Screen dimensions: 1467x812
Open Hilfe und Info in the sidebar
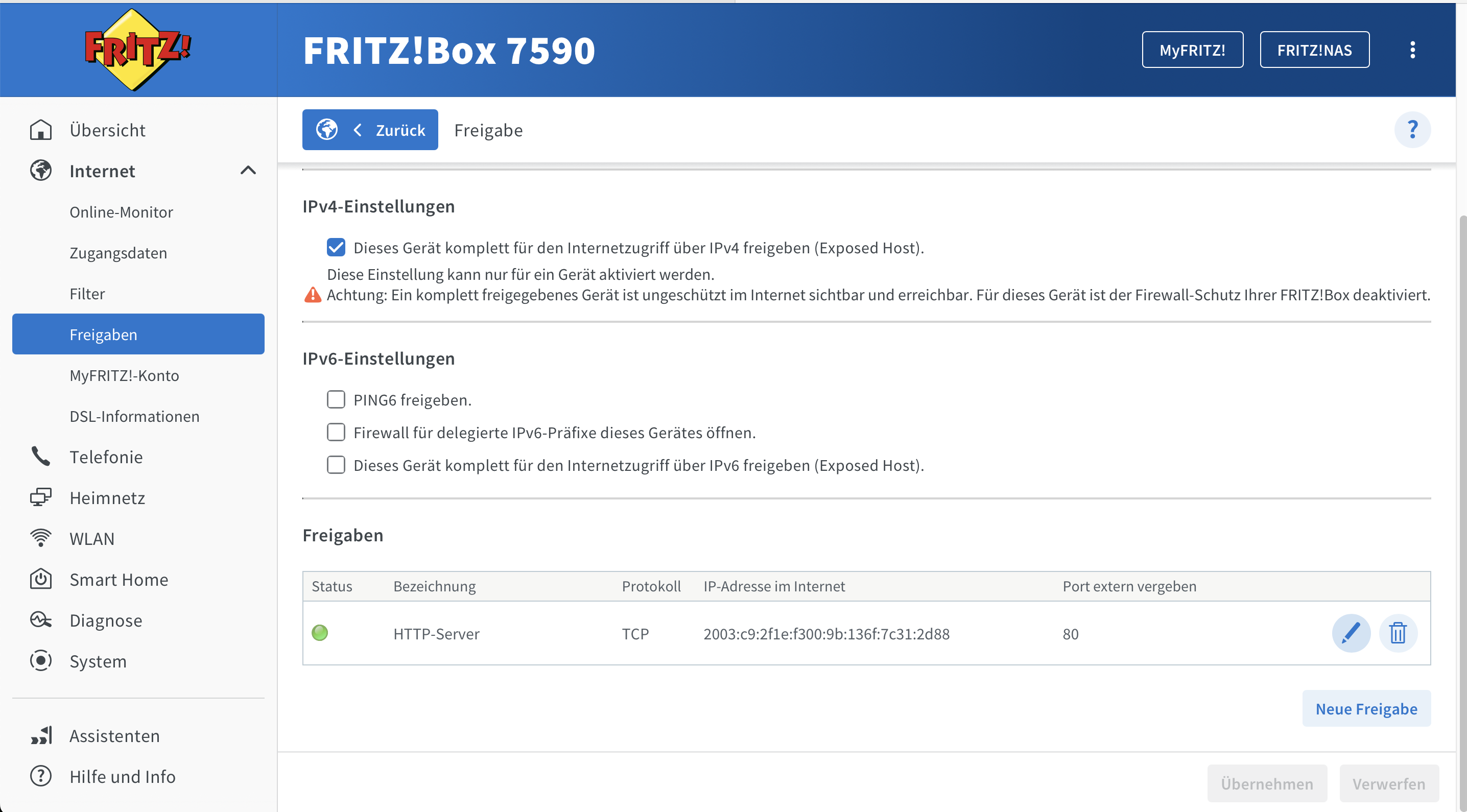[123, 777]
